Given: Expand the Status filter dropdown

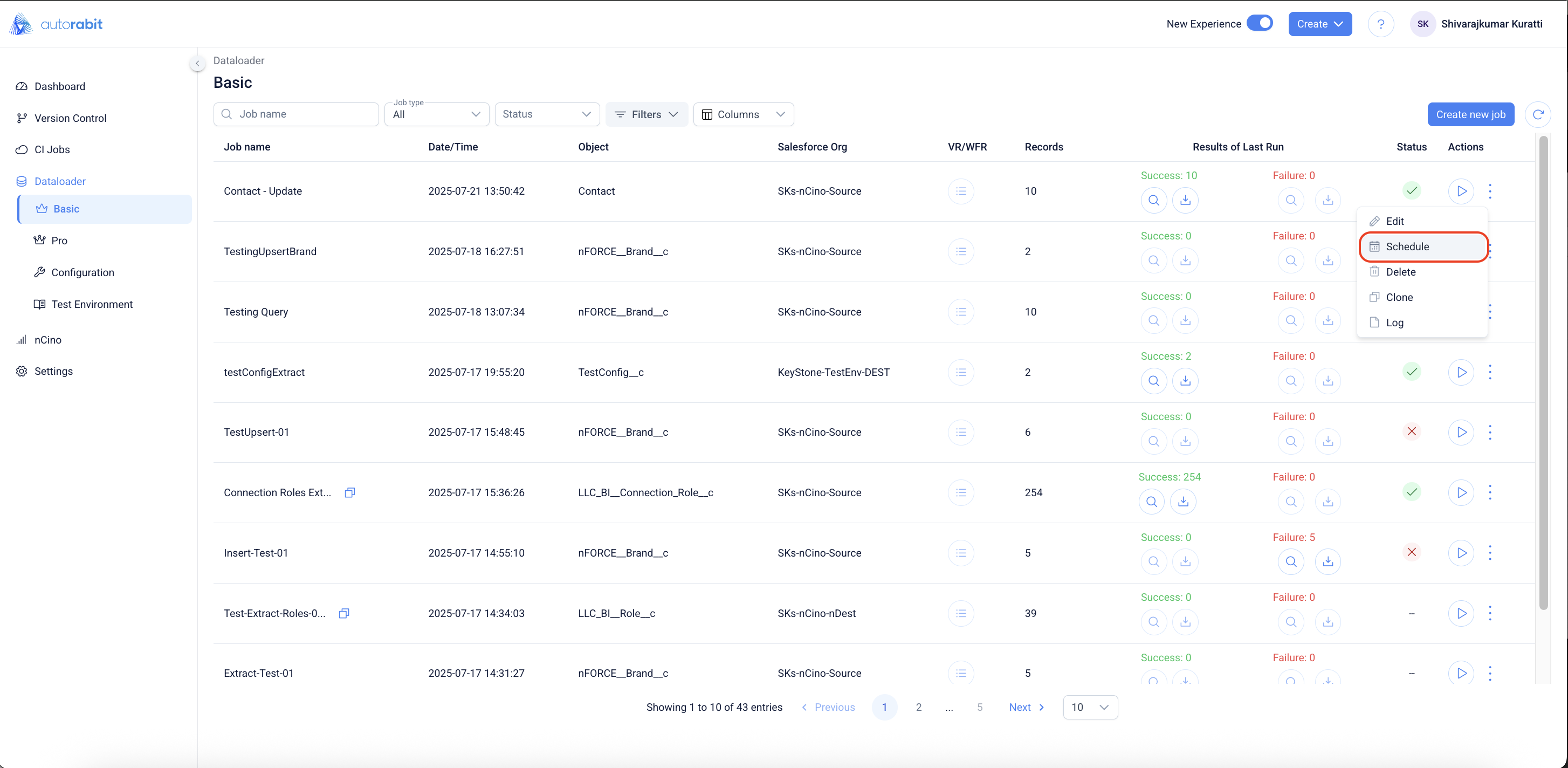Looking at the screenshot, I should point(547,114).
